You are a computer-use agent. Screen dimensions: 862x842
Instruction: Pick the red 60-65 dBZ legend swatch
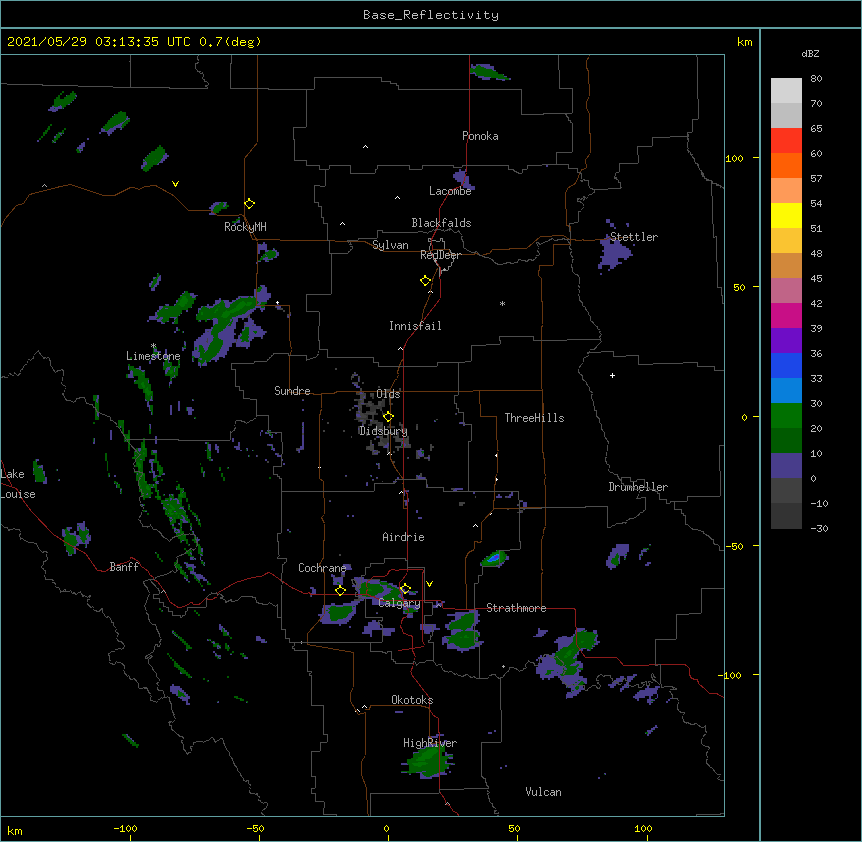click(x=786, y=141)
